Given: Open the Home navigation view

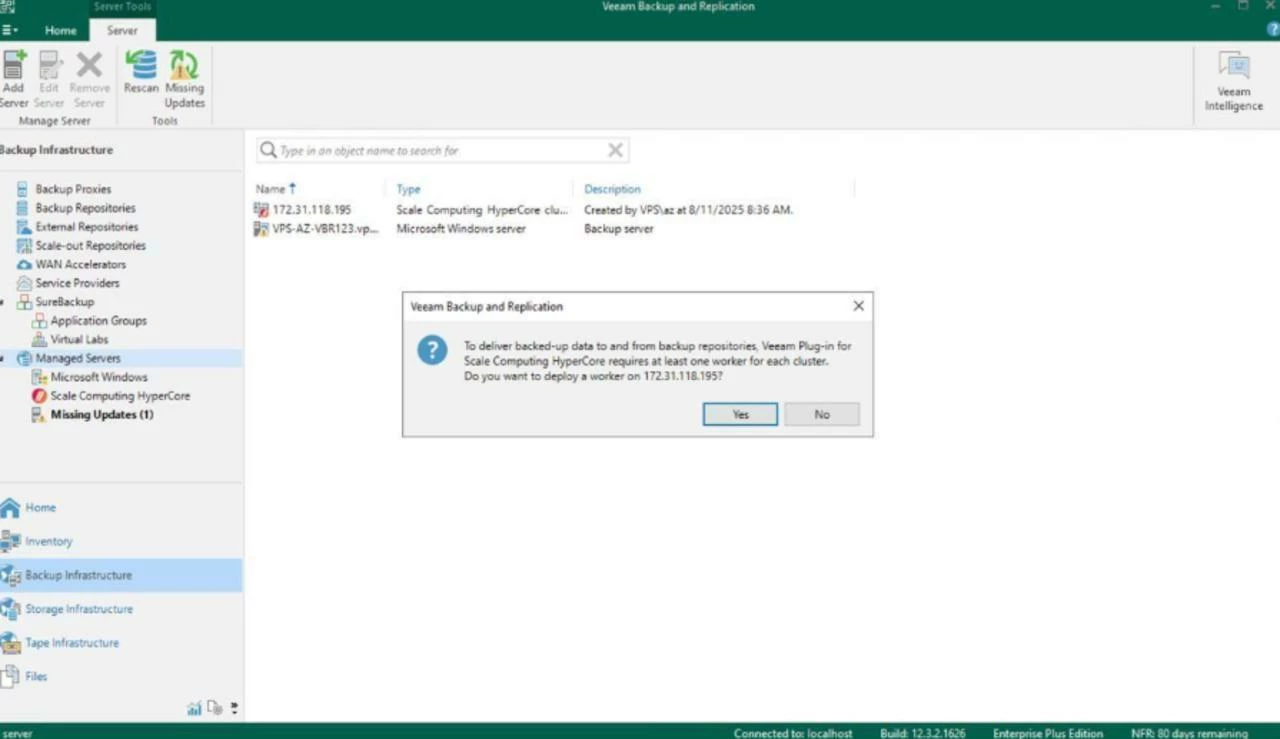Looking at the screenshot, I should point(120,508).
